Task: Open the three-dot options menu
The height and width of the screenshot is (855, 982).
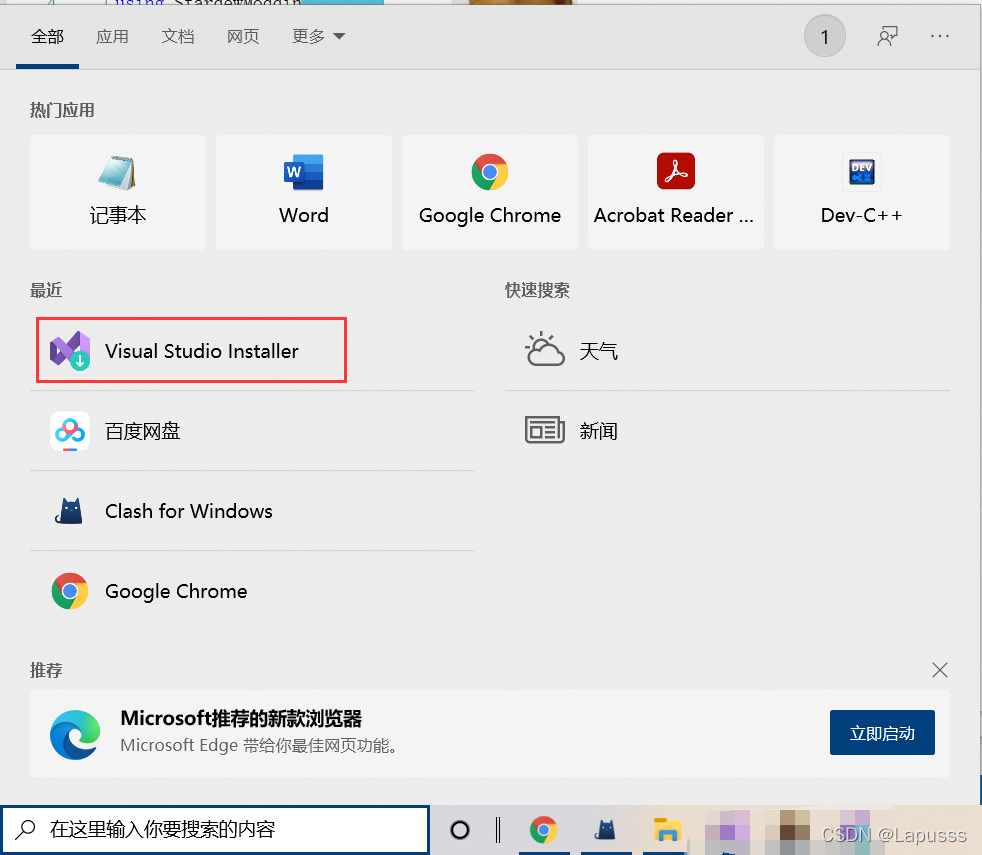Action: click(x=939, y=36)
